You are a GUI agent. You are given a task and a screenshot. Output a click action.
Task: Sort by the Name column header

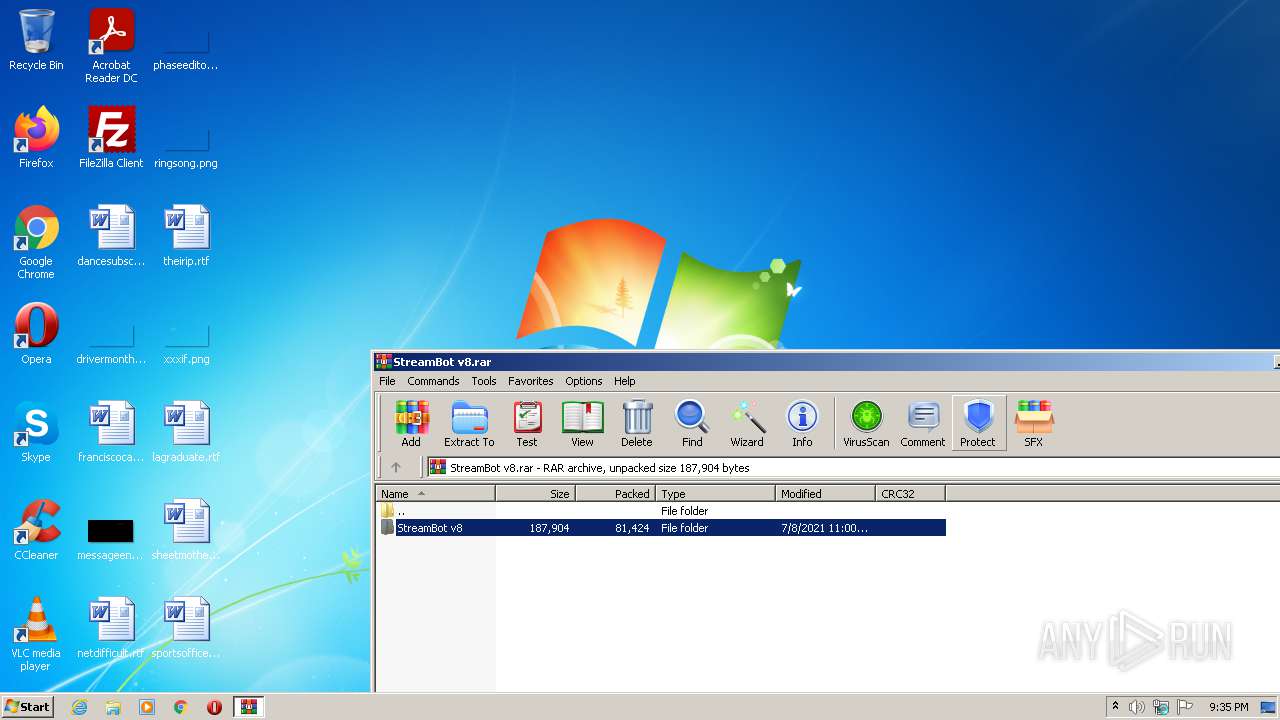tap(435, 493)
